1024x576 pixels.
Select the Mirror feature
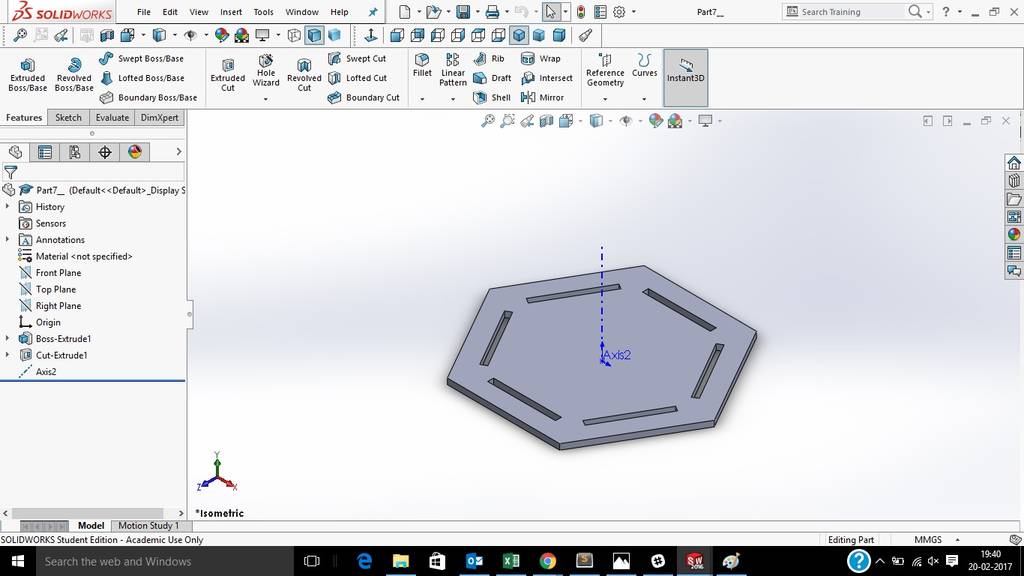click(542, 97)
